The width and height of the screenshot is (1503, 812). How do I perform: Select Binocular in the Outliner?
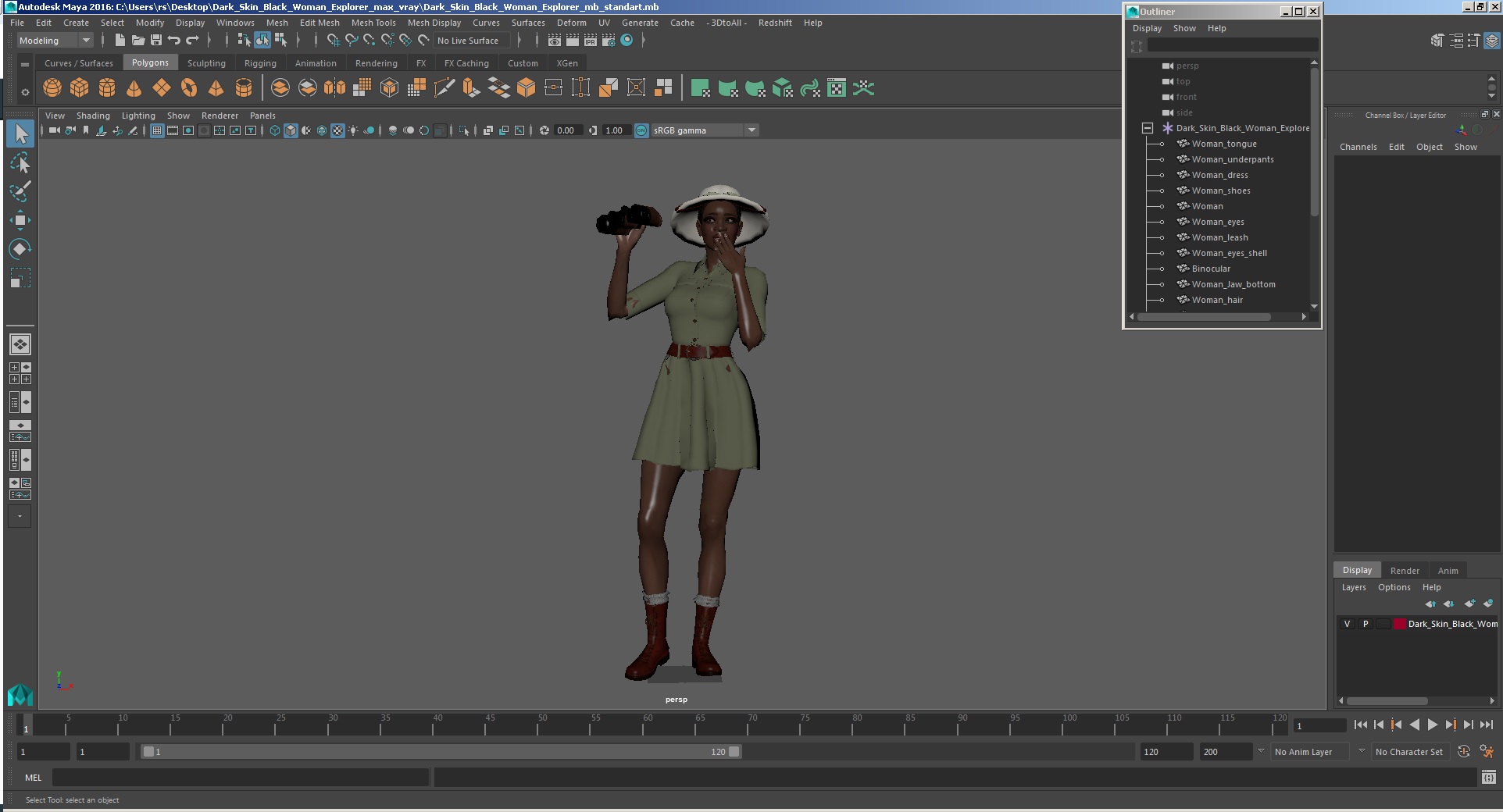[1211, 269]
